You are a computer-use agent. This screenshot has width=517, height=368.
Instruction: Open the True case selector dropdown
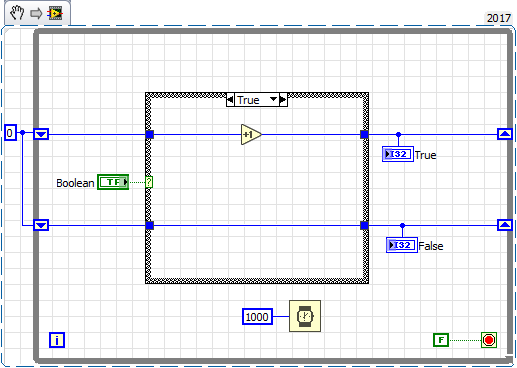pyautogui.click(x=273, y=99)
